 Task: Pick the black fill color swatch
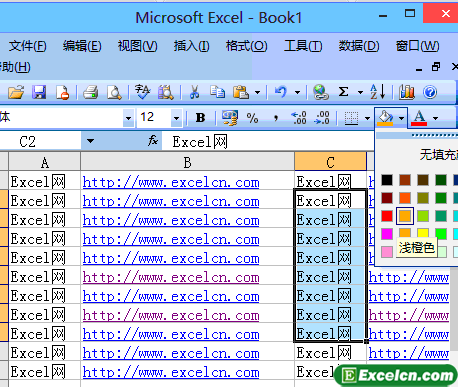(x=387, y=180)
